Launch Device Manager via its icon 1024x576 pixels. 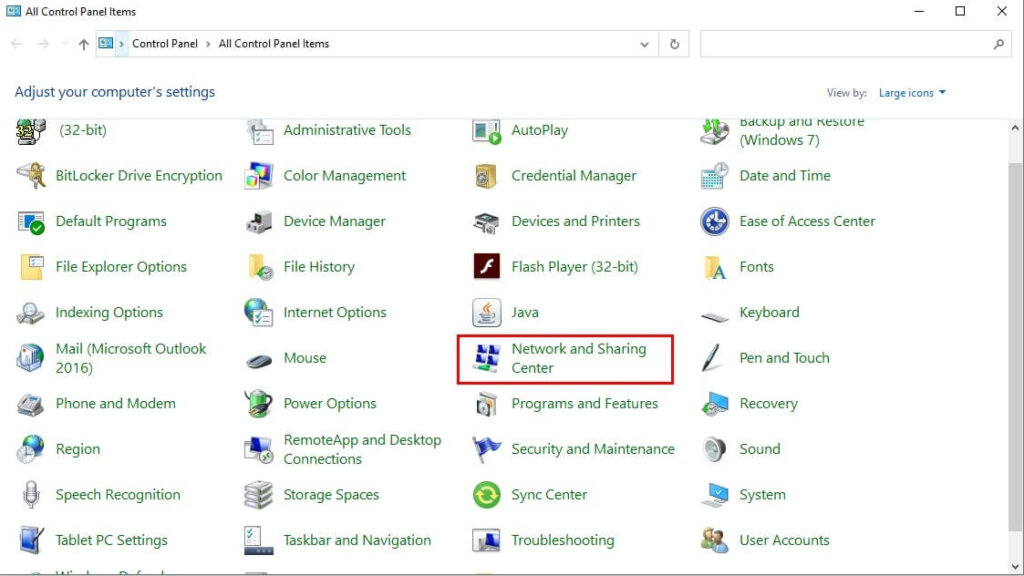(259, 221)
